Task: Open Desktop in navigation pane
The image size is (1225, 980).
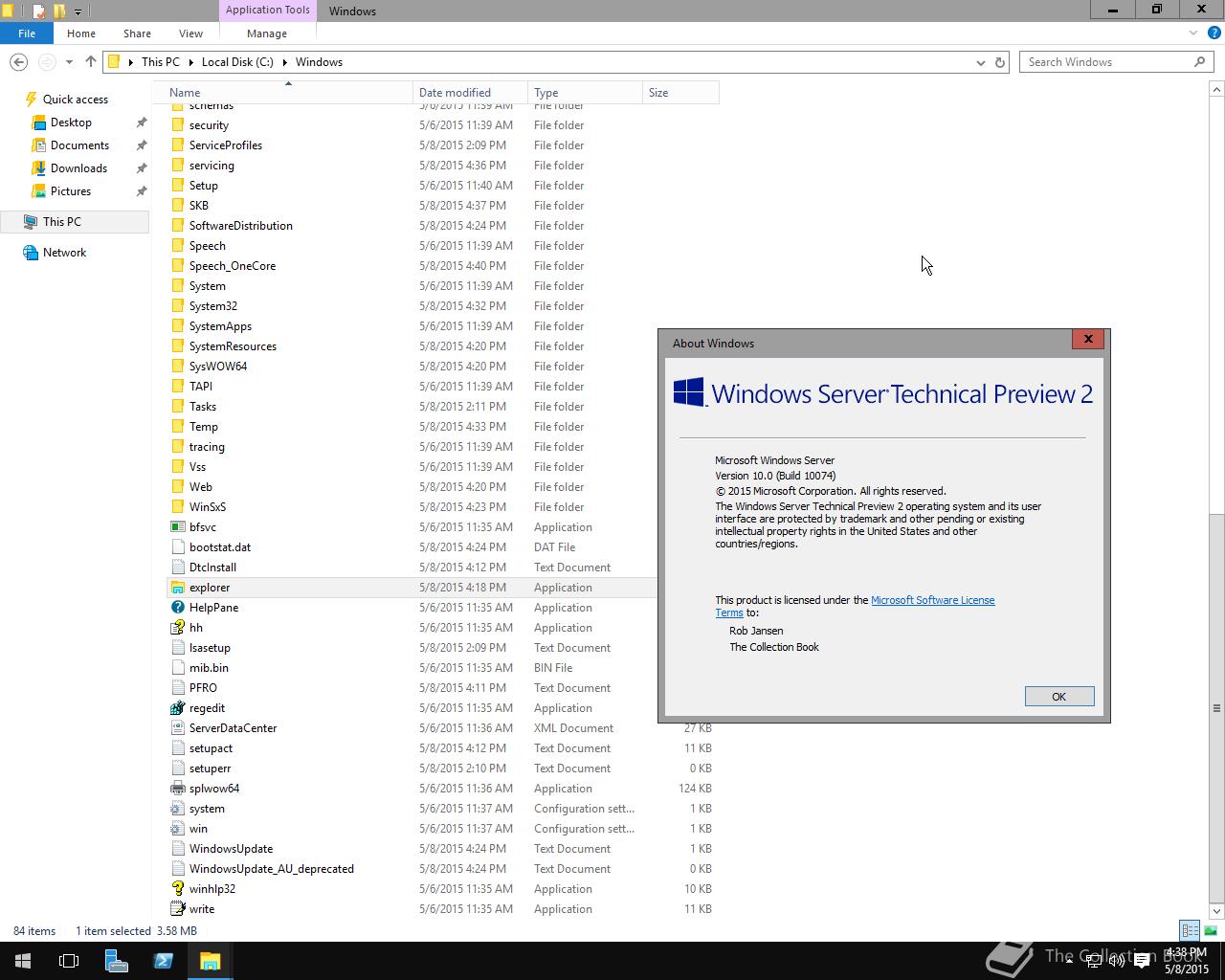Action: 71,122
